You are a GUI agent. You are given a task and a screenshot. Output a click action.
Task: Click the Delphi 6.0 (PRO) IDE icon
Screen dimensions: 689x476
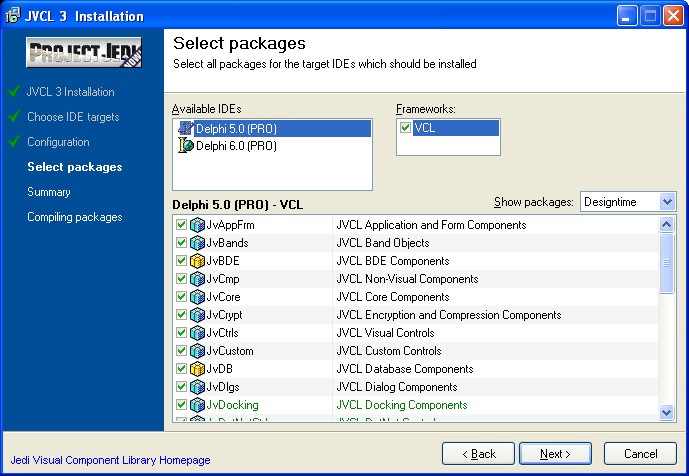tap(184, 146)
